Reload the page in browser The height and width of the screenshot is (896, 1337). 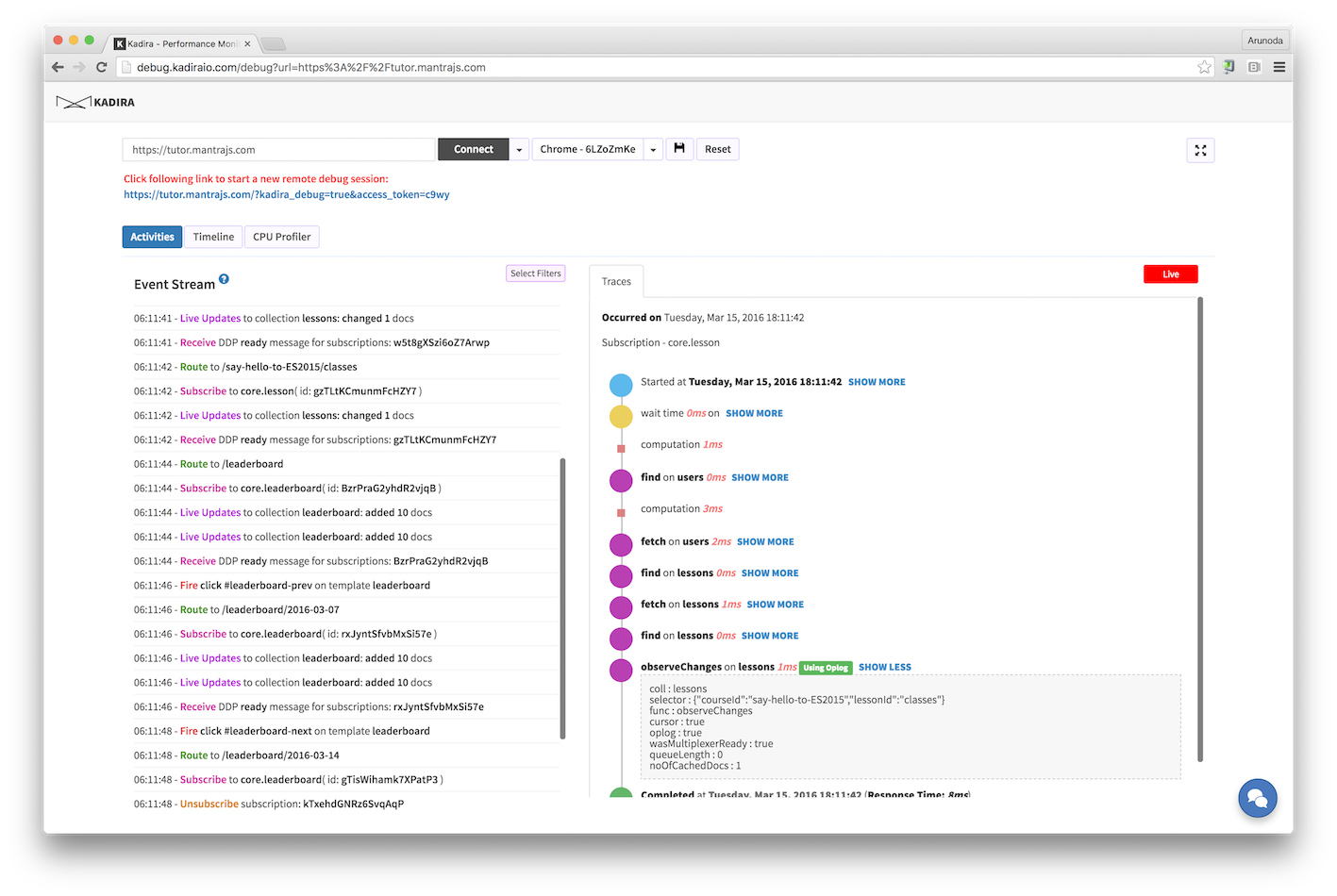click(x=101, y=67)
